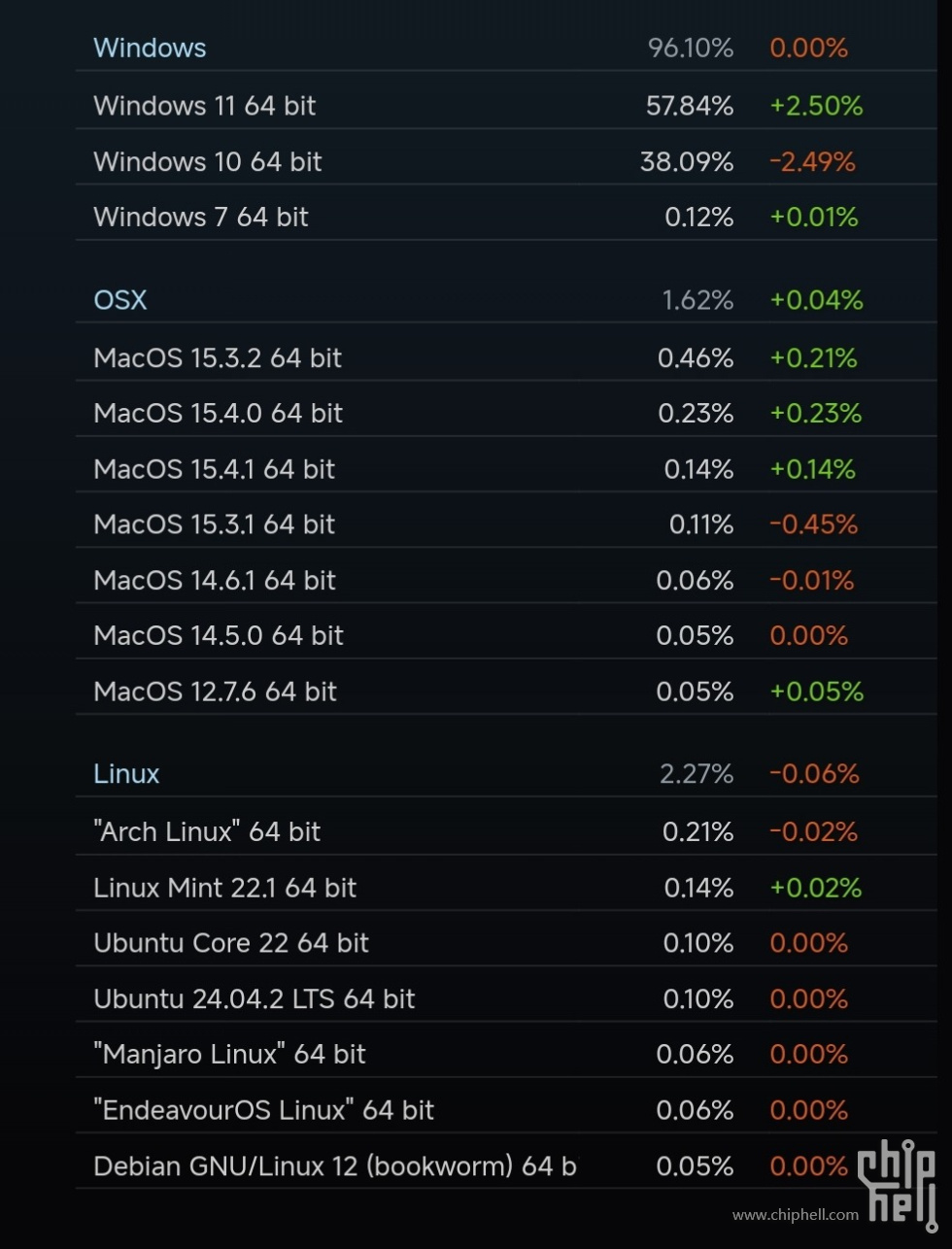This screenshot has height=1249, width=952.
Task: Click the chiphell watermark logo
Action: tap(897, 1180)
